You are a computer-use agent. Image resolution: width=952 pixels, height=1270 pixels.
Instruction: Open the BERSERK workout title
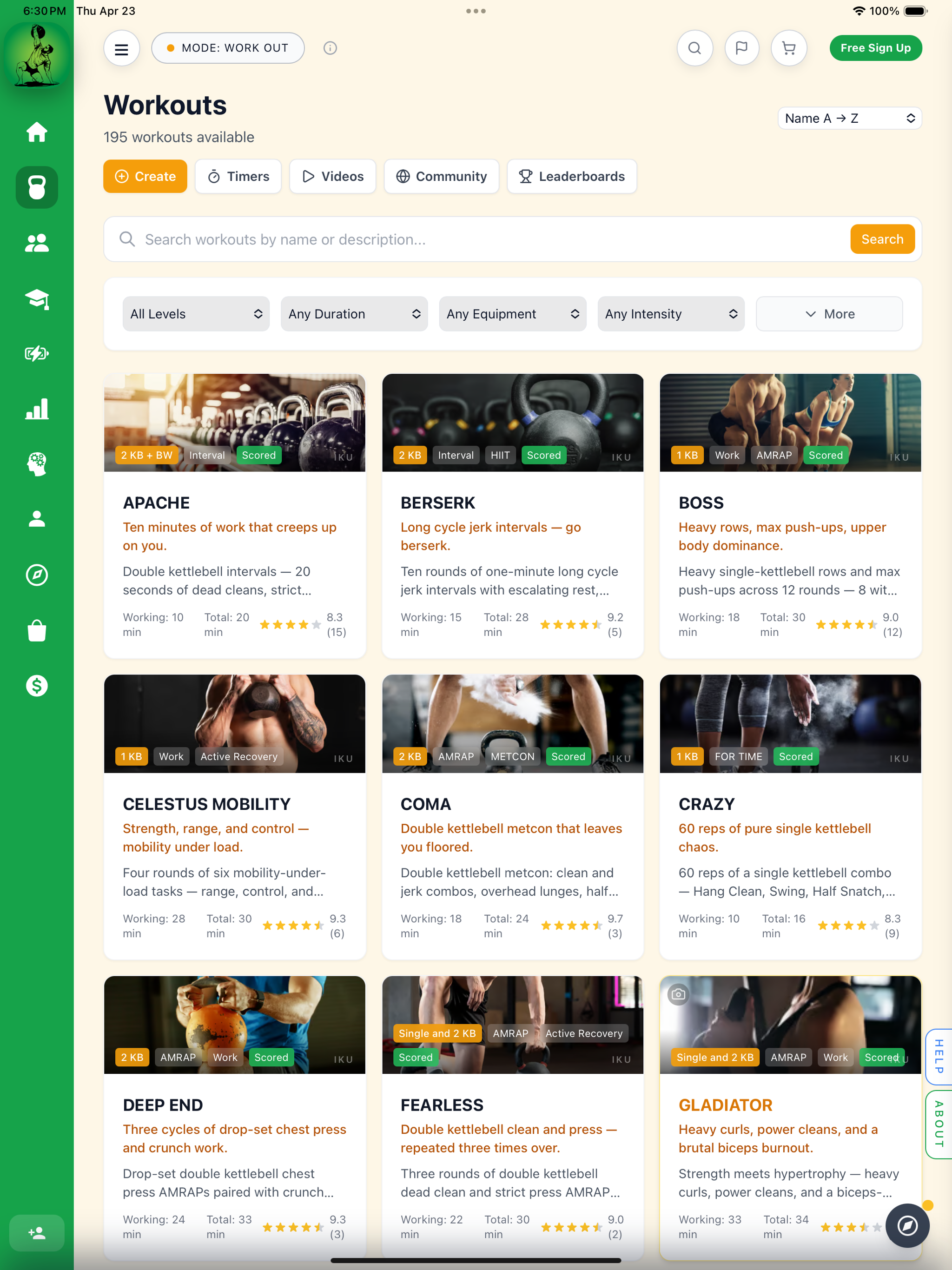coord(438,503)
